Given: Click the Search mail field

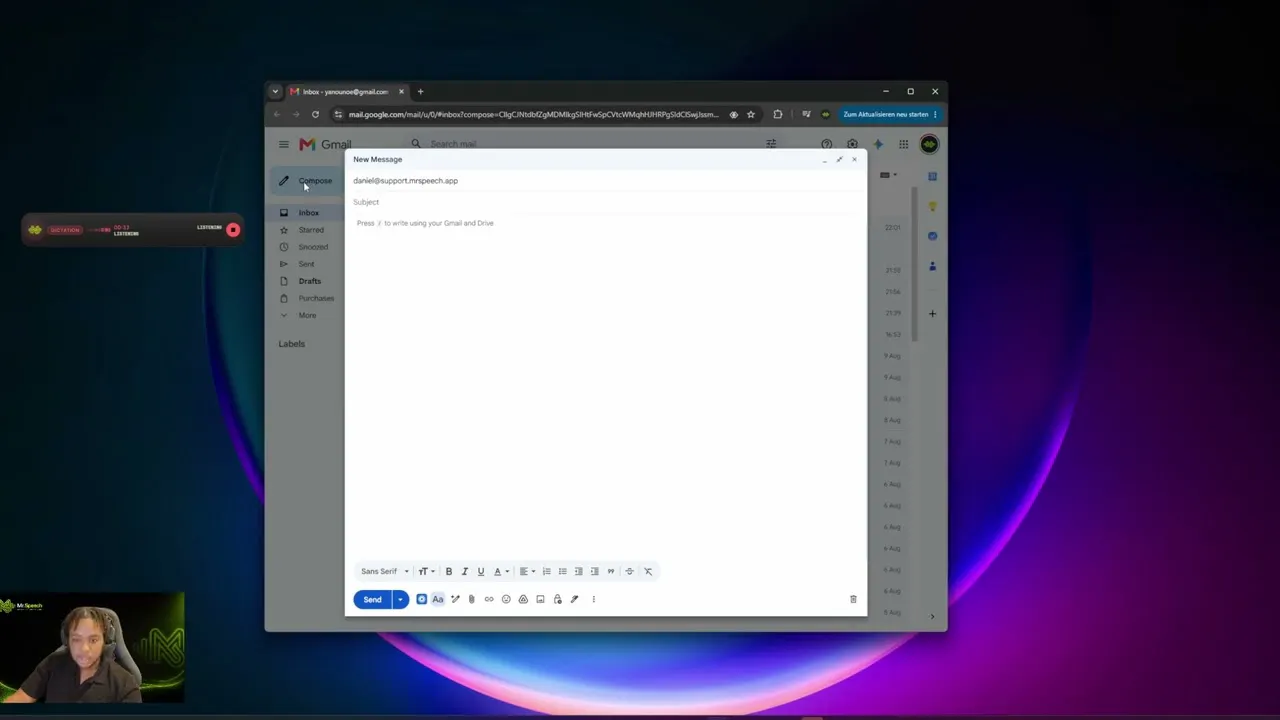Looking at the screenshot, I should point(590,144).
